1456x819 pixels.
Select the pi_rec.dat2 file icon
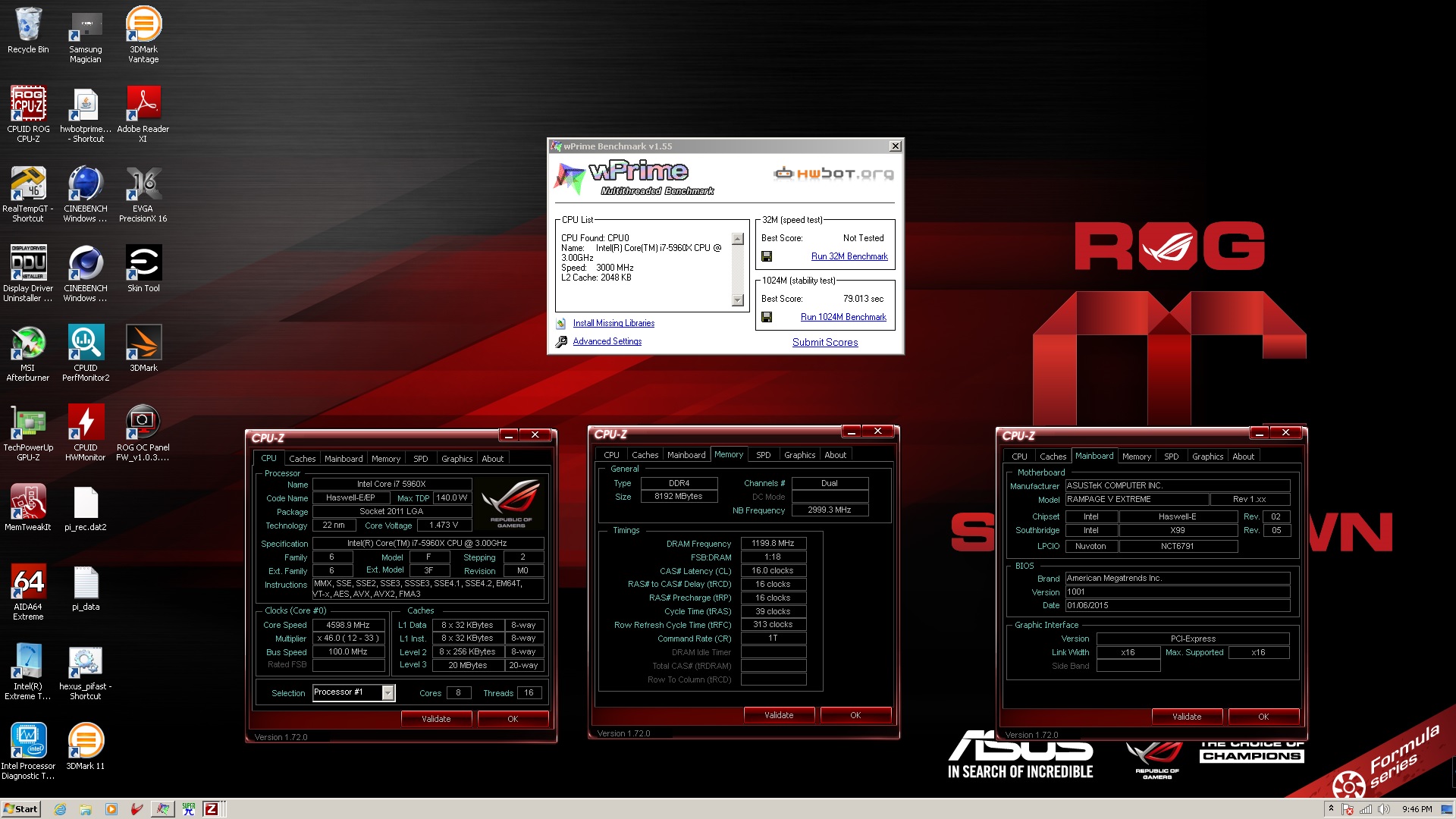[x=86, y=507]
